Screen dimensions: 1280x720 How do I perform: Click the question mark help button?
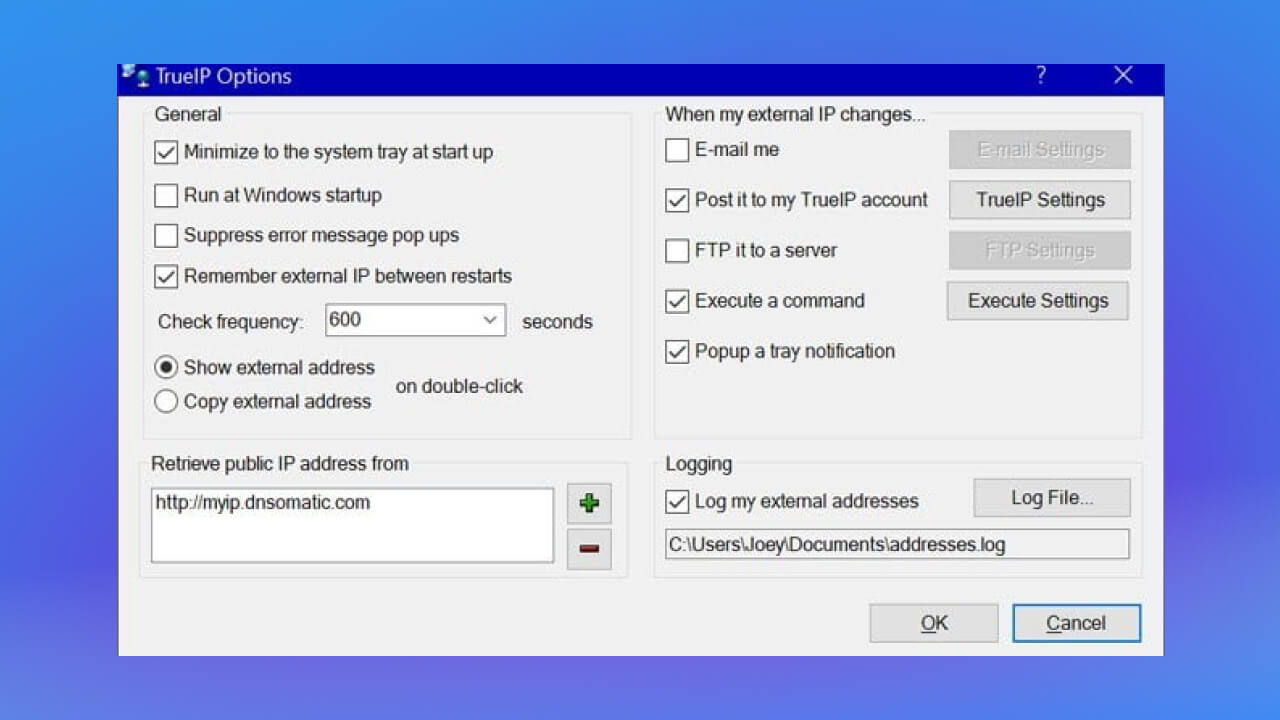tap(1041, 76)
